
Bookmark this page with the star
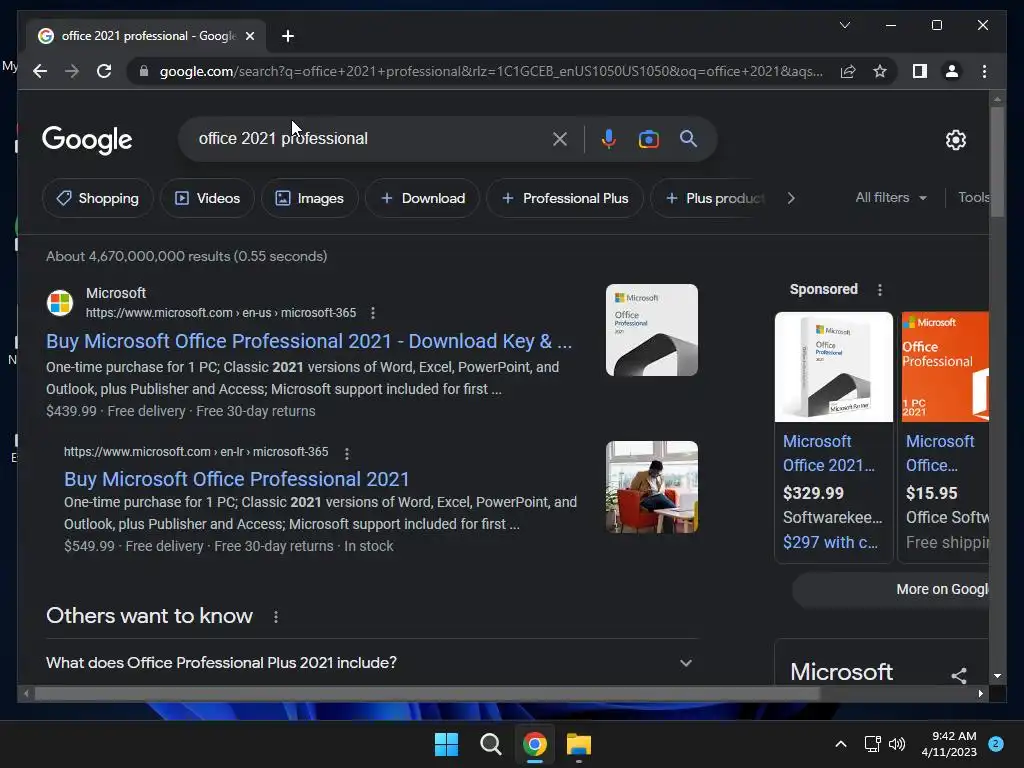click(880, 71)
